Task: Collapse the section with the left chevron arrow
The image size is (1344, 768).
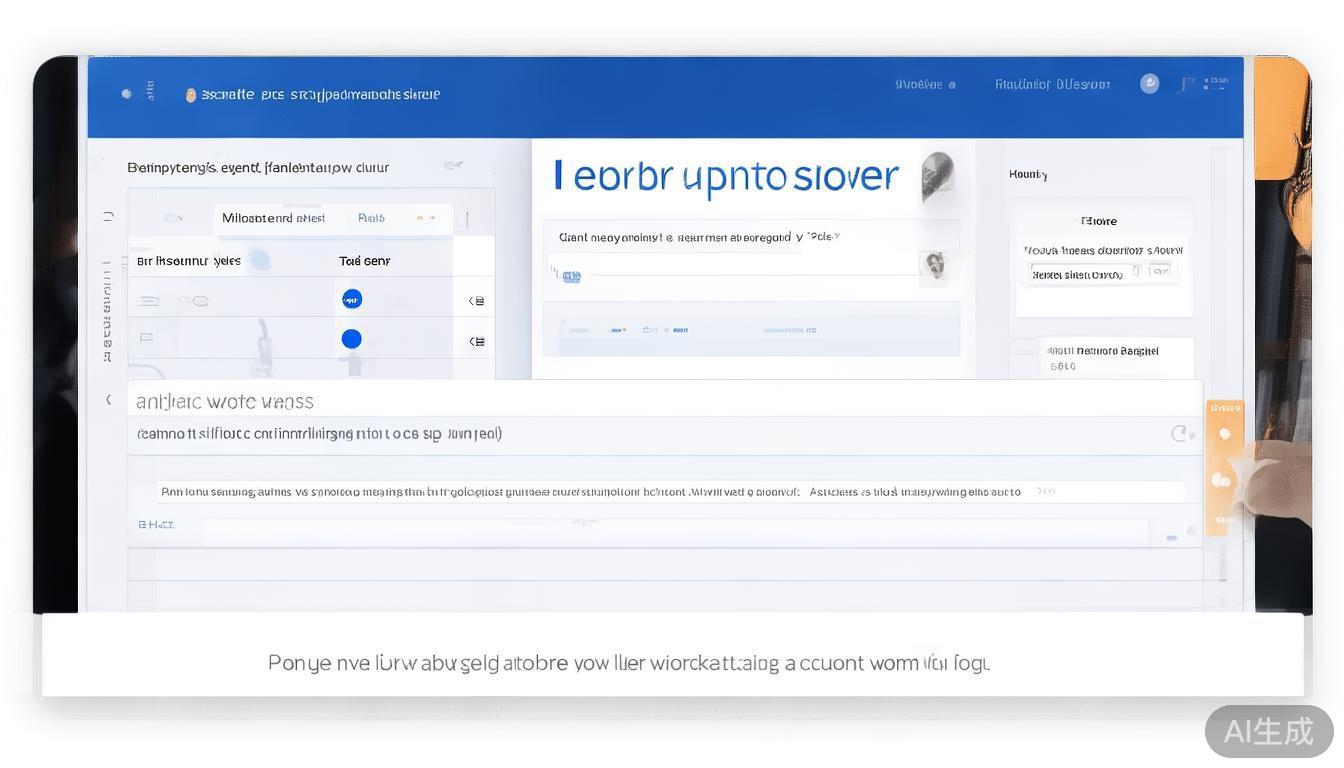Action: pos(109,400)
